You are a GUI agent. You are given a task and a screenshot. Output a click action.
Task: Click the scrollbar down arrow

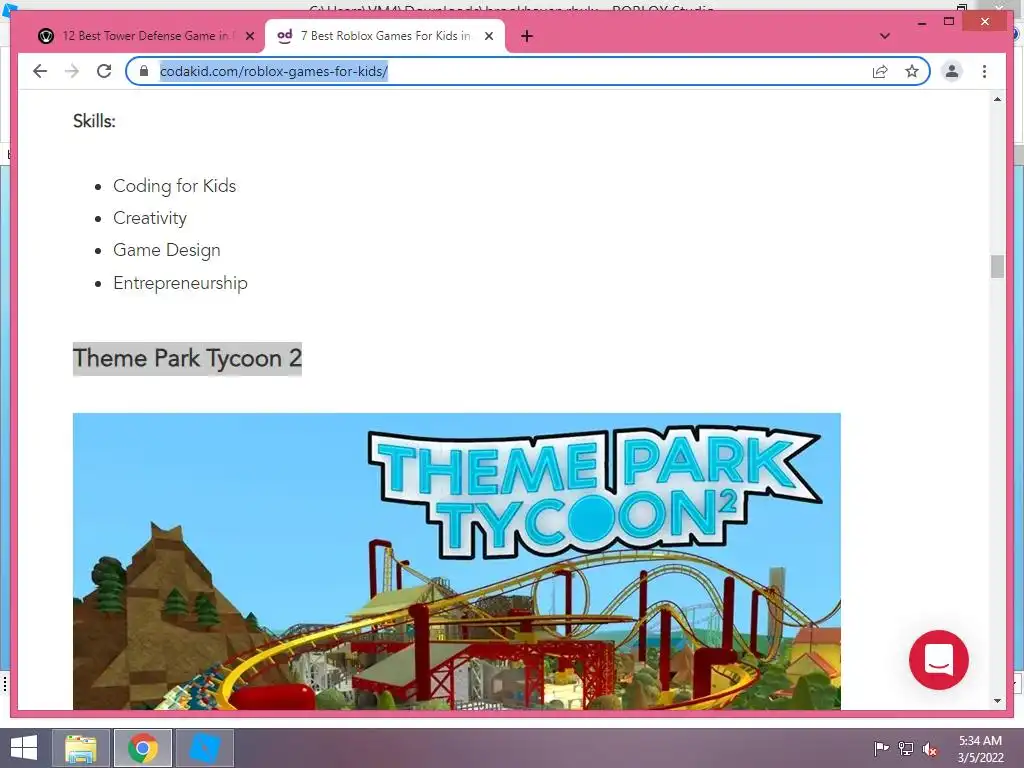[x=997, y=701]
